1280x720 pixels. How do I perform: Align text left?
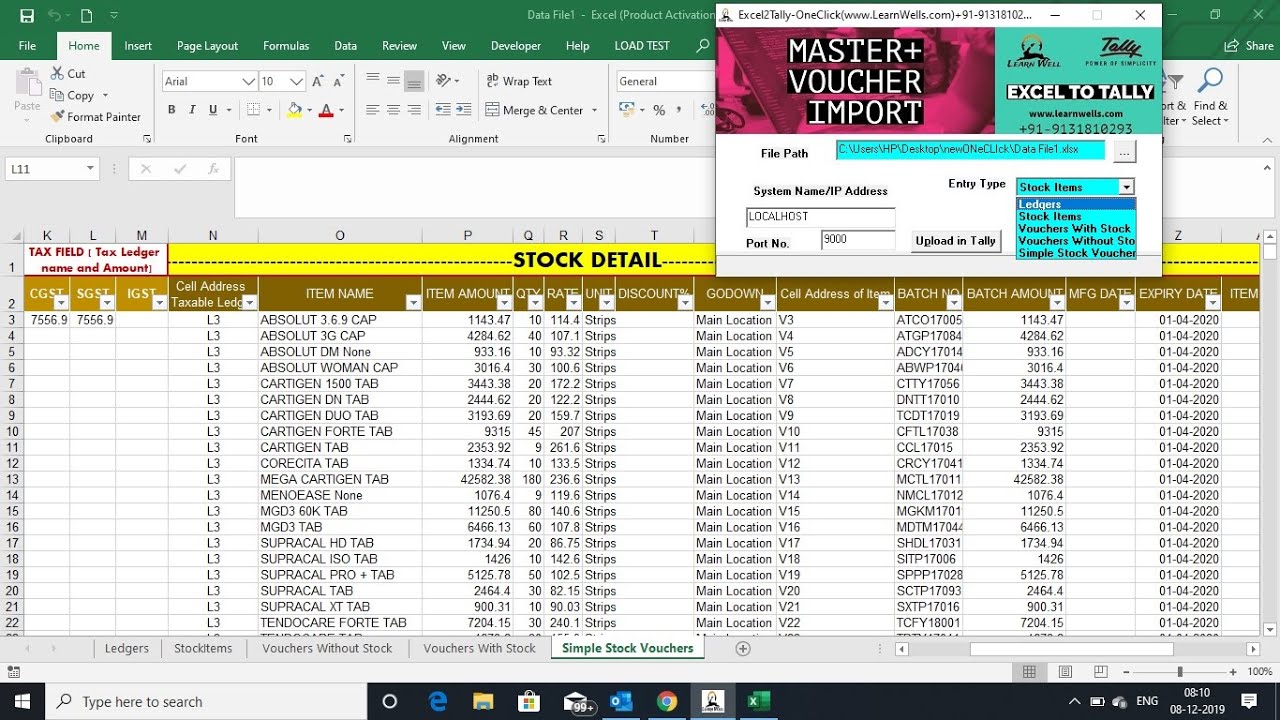point(372,110)
